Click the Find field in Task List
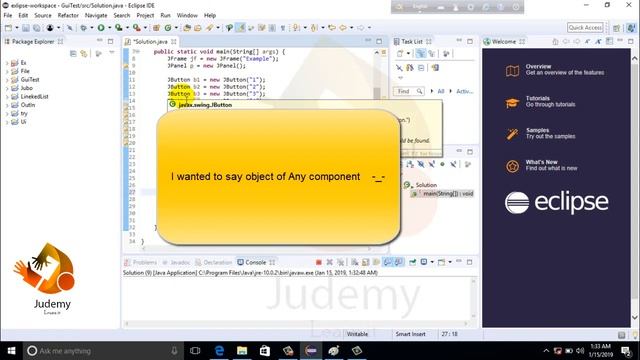The height and width of the screenshot is (360, 640). point(409,91)
